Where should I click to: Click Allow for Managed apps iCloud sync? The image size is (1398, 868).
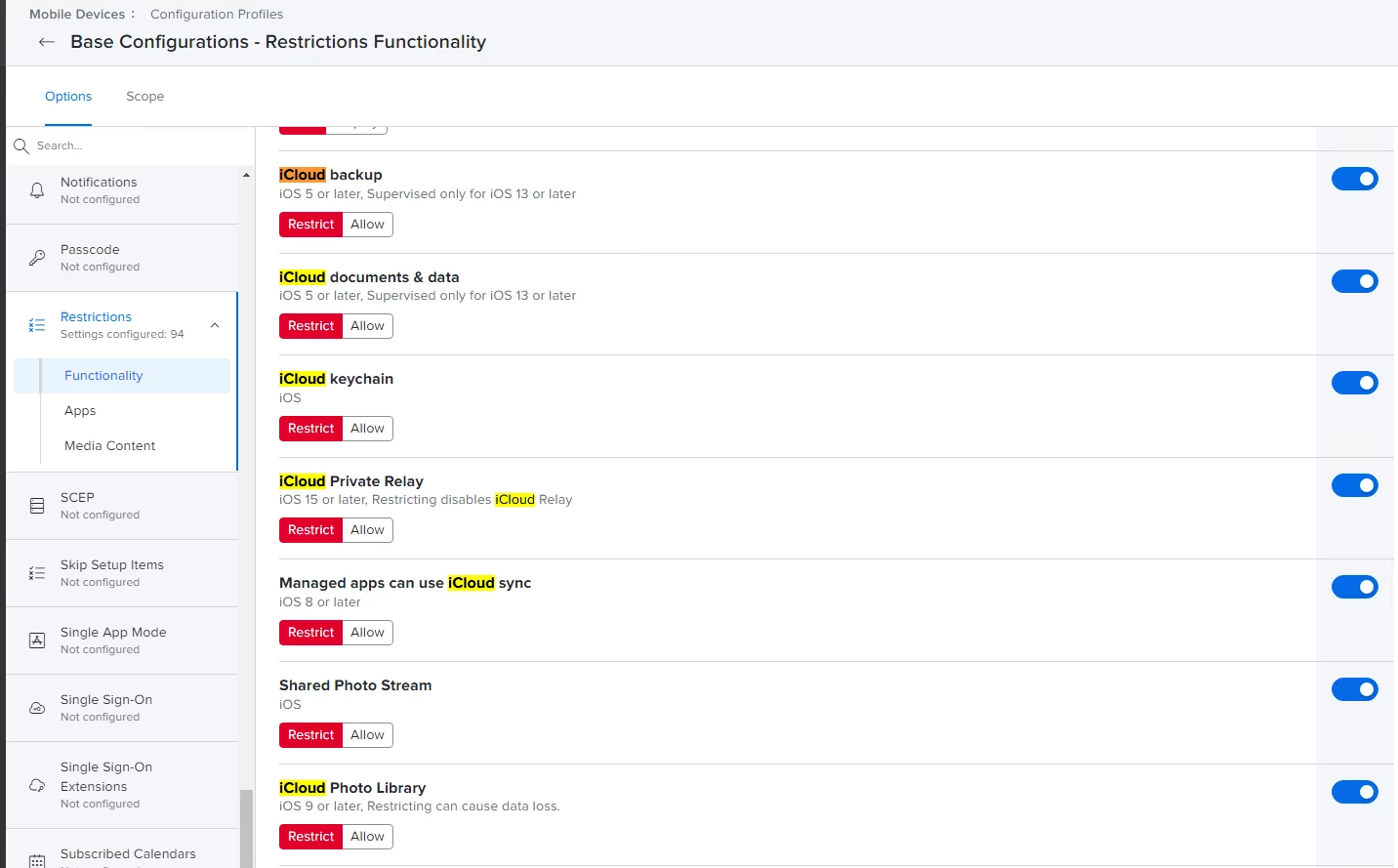coord(368,633)
